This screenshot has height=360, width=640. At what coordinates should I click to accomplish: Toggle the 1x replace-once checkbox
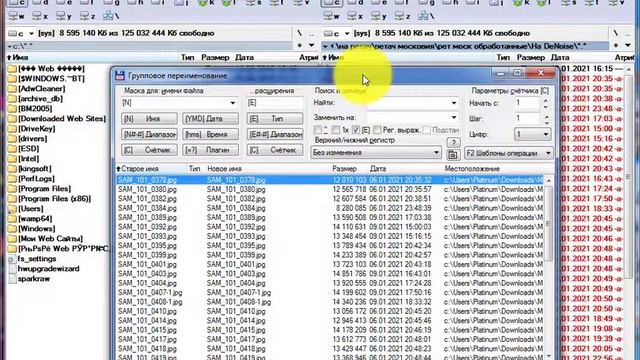point(336,130)
